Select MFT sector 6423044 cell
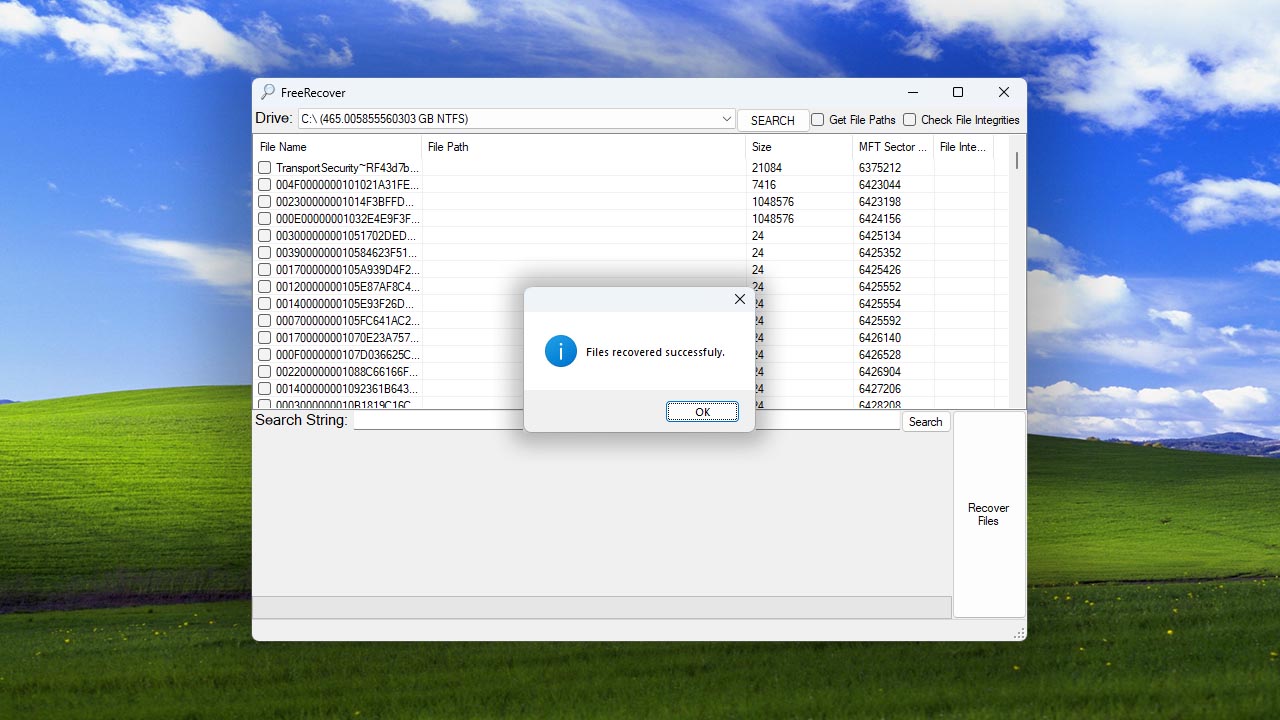The height and width of the screenshot is (720, 1280). coord(880,185)
